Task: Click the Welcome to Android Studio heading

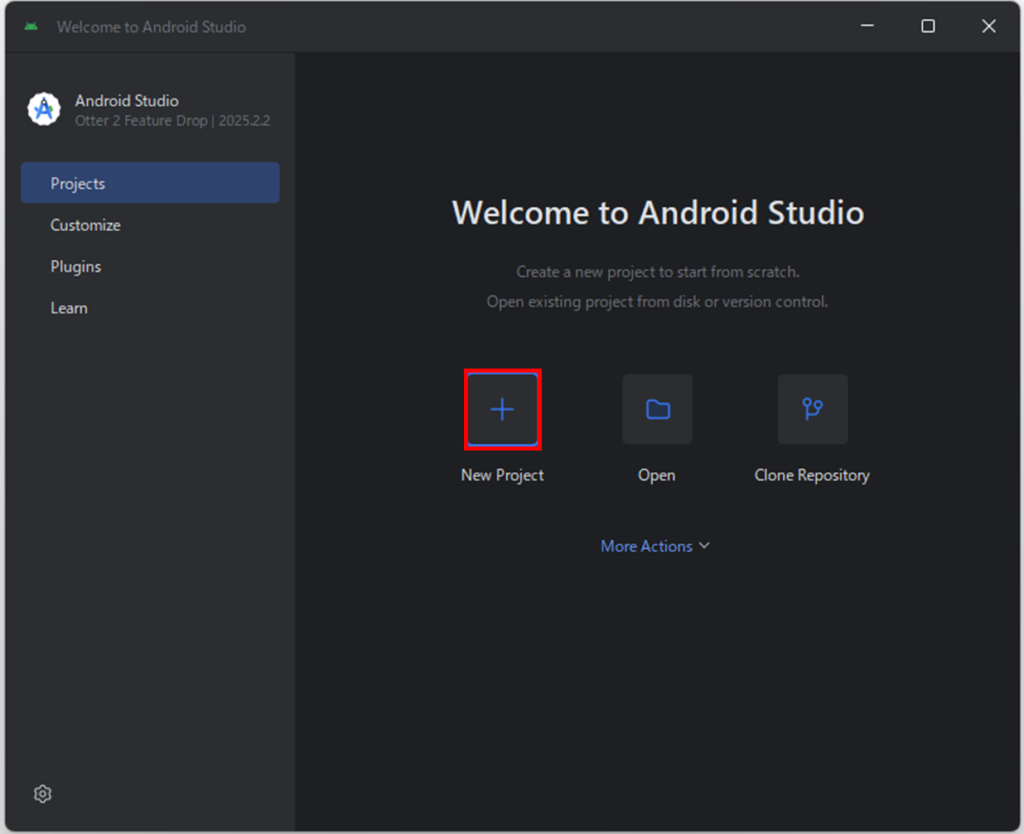Action: tap(657, 213)
